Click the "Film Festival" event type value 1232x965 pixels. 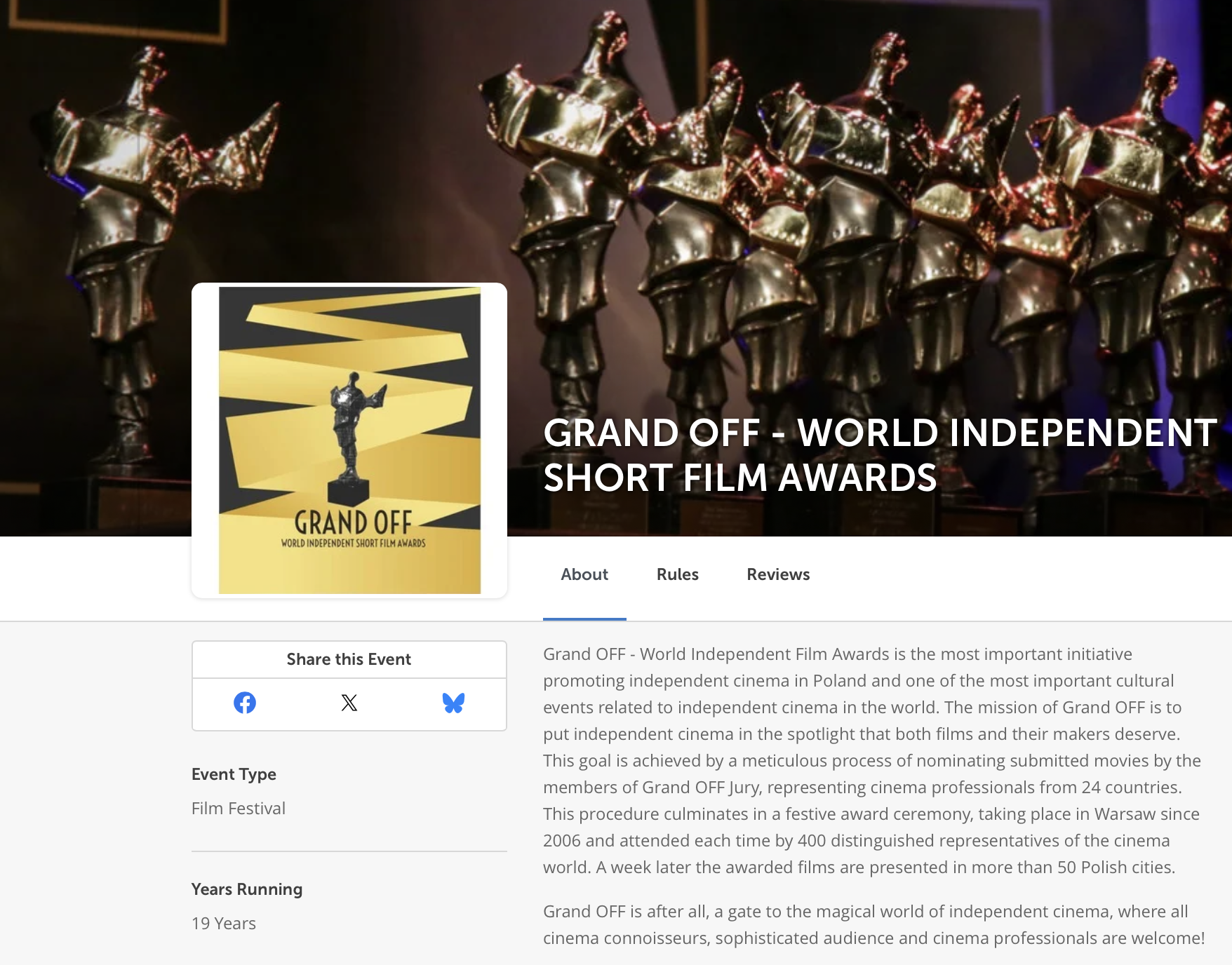pos(239,809)
